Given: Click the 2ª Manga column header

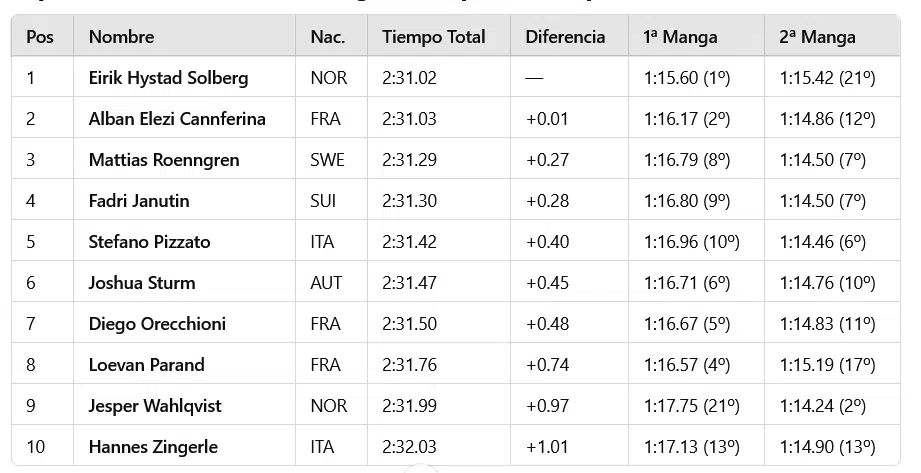Looking at the screenshot, I should click(817, 37).
